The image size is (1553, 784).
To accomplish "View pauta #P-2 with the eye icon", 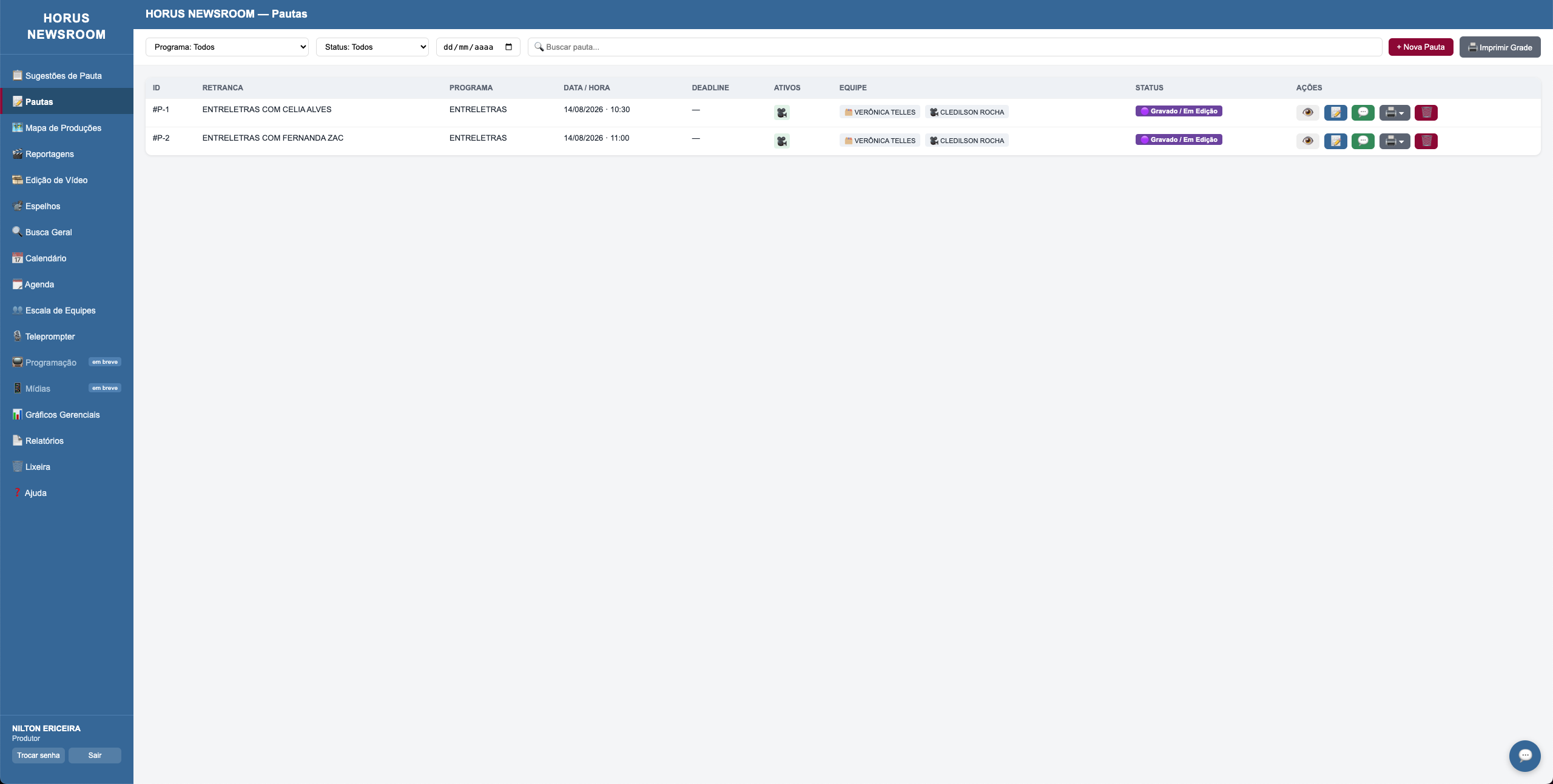I will pos(1307,141).
